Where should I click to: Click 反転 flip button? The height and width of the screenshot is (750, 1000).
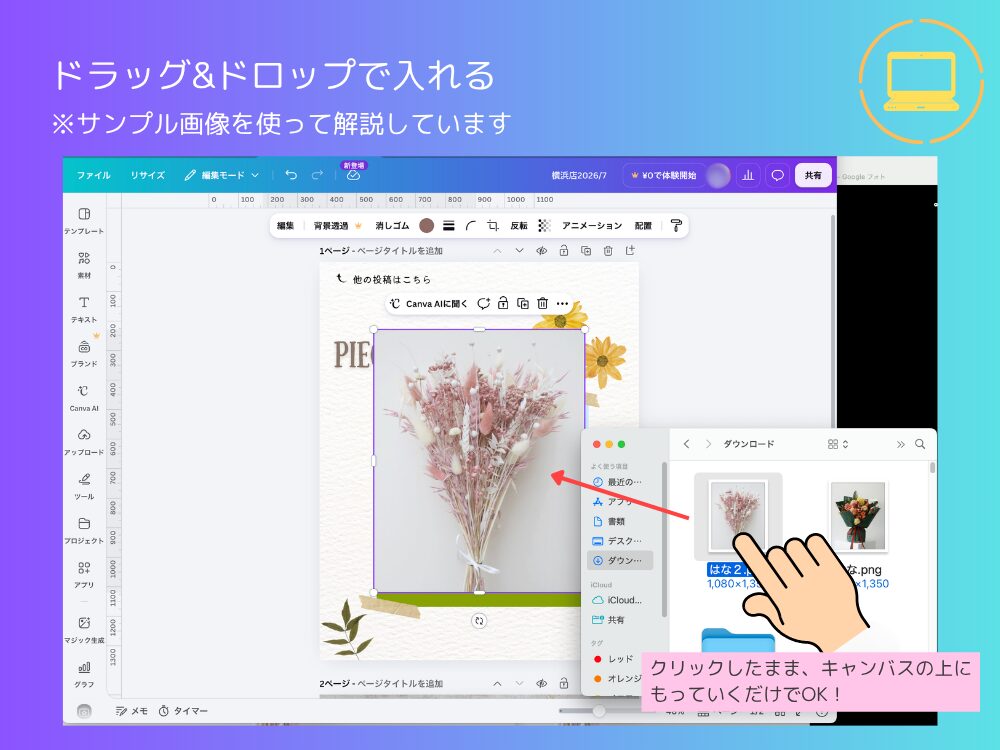518,225
